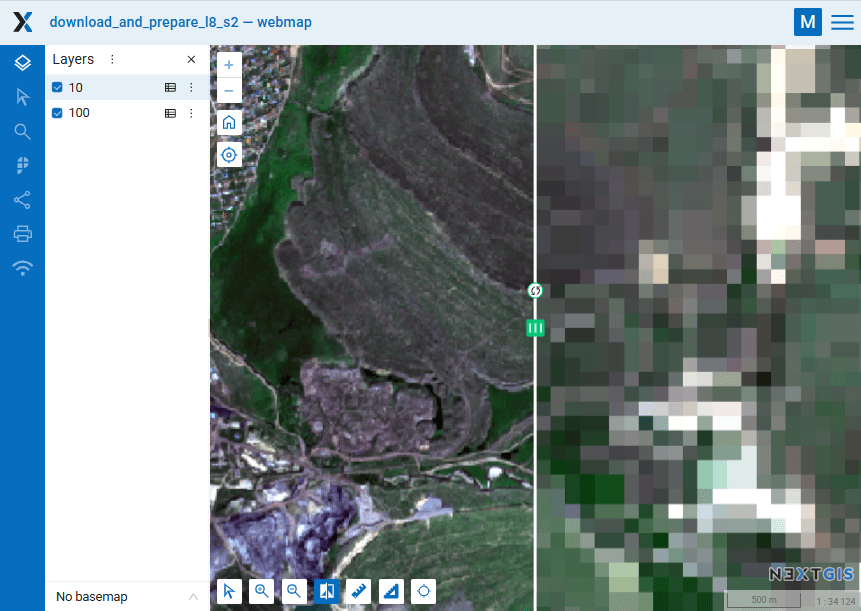The height and width of the screenshot is (611, 861).
Task: Open the Share panel in sidebar
Action: point(22,200)
